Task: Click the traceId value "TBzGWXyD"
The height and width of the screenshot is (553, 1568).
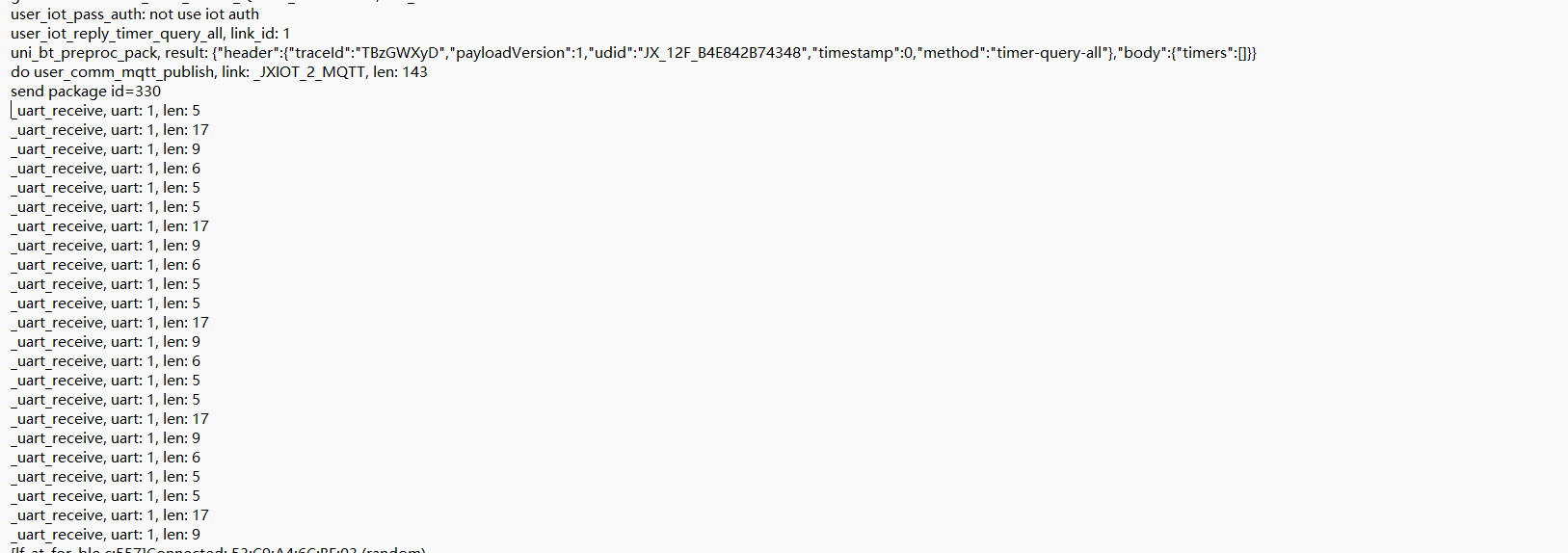Action: pos(402,53)
